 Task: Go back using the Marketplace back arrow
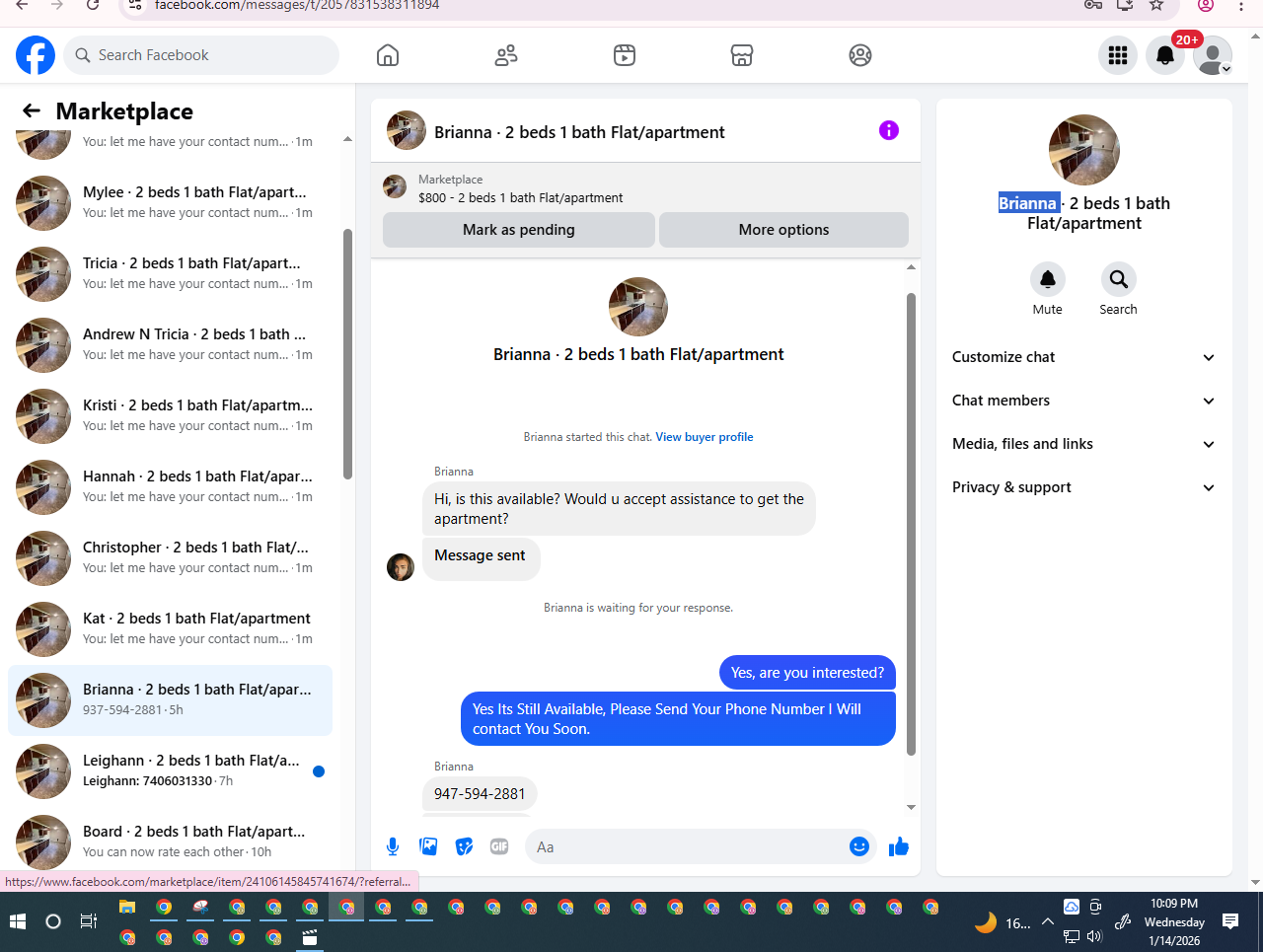(x=32, y=110)
